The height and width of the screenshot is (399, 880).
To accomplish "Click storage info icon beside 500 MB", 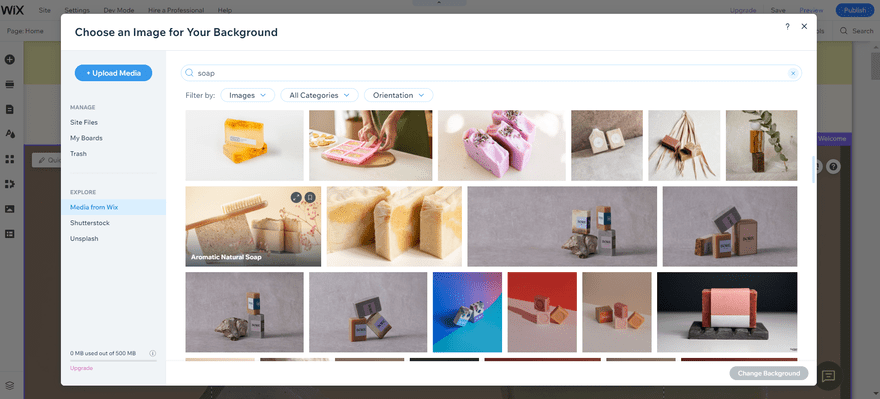I will point(153,354).
